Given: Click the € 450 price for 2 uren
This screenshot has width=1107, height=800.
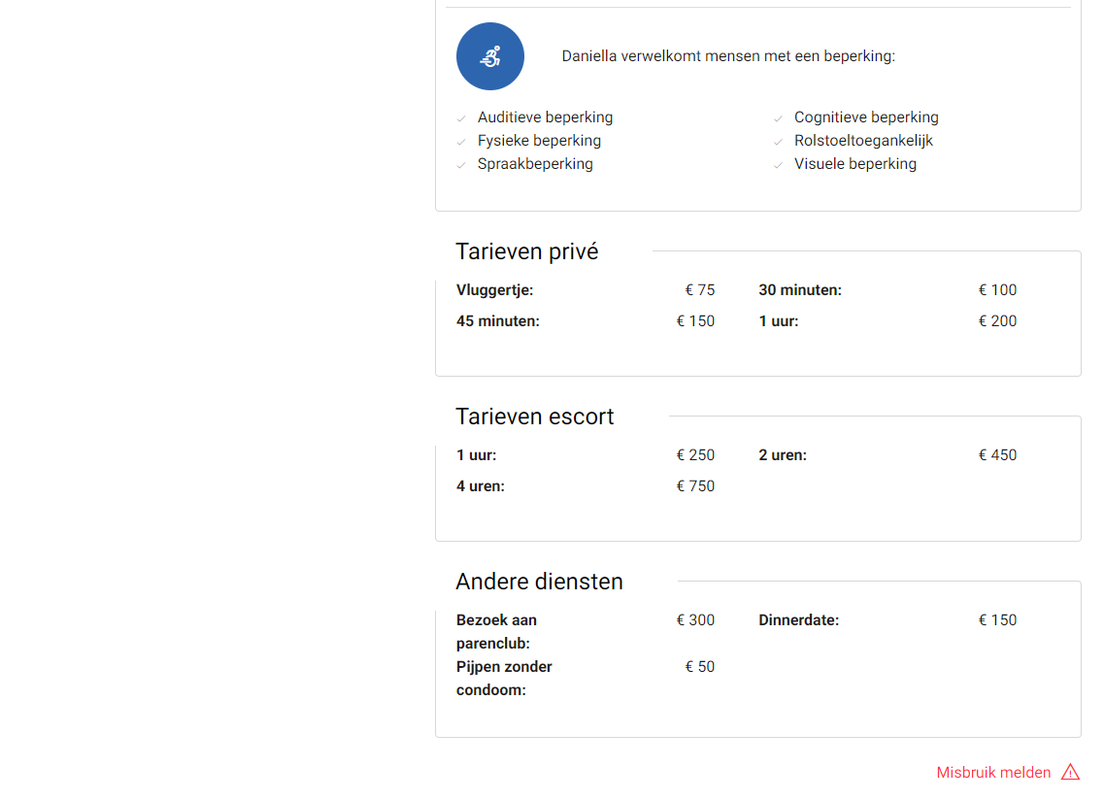Looking at the screenshot, I should point(997,455).
